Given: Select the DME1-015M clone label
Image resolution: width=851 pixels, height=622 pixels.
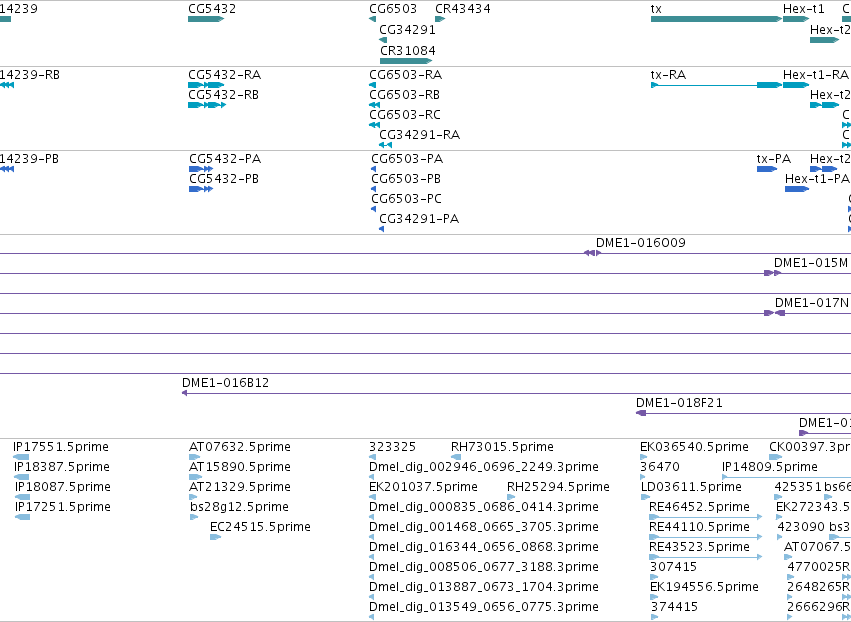Looking at the screenshot, I should pos(811,263).
